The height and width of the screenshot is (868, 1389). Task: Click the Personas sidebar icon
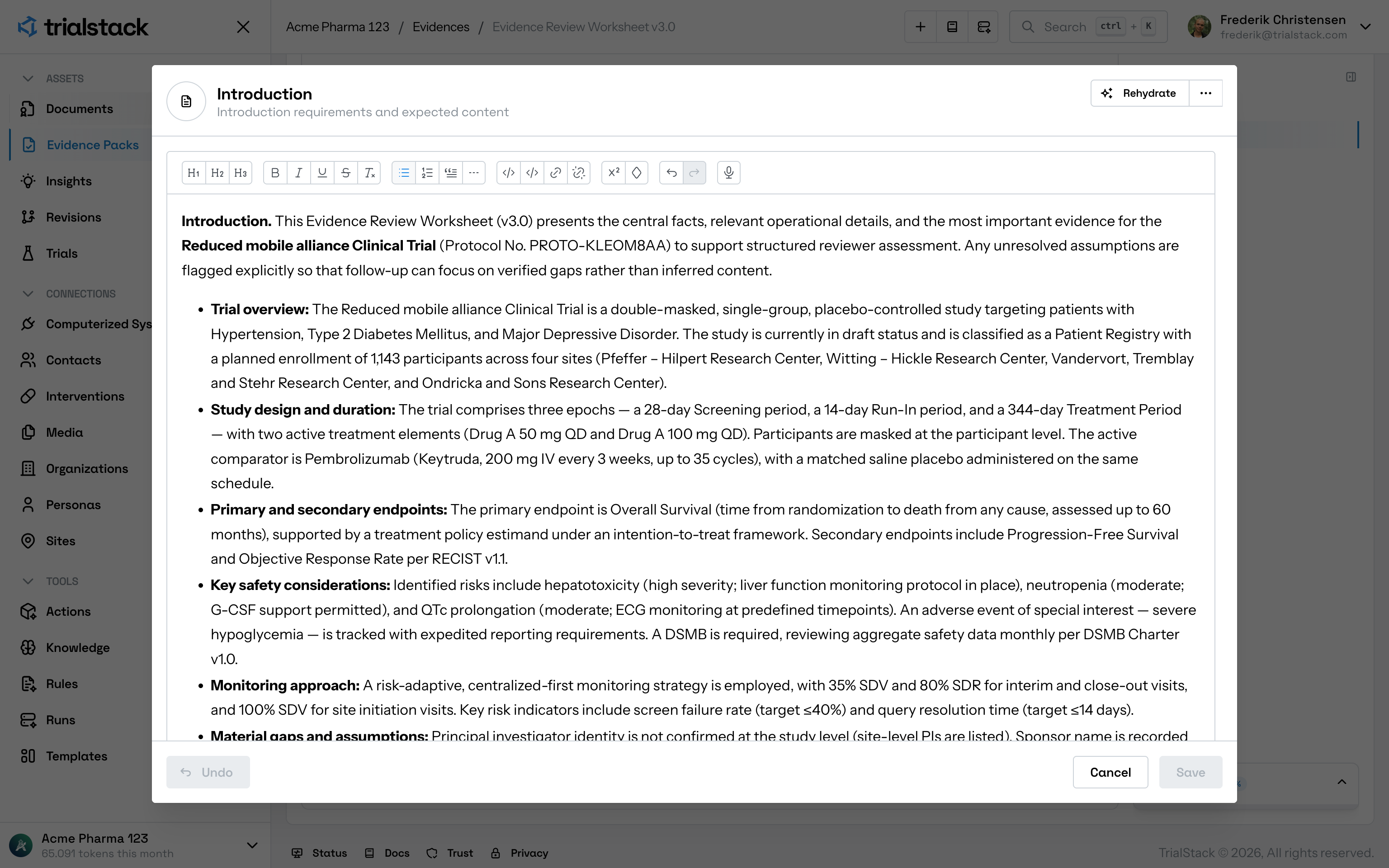pos(28,505)
